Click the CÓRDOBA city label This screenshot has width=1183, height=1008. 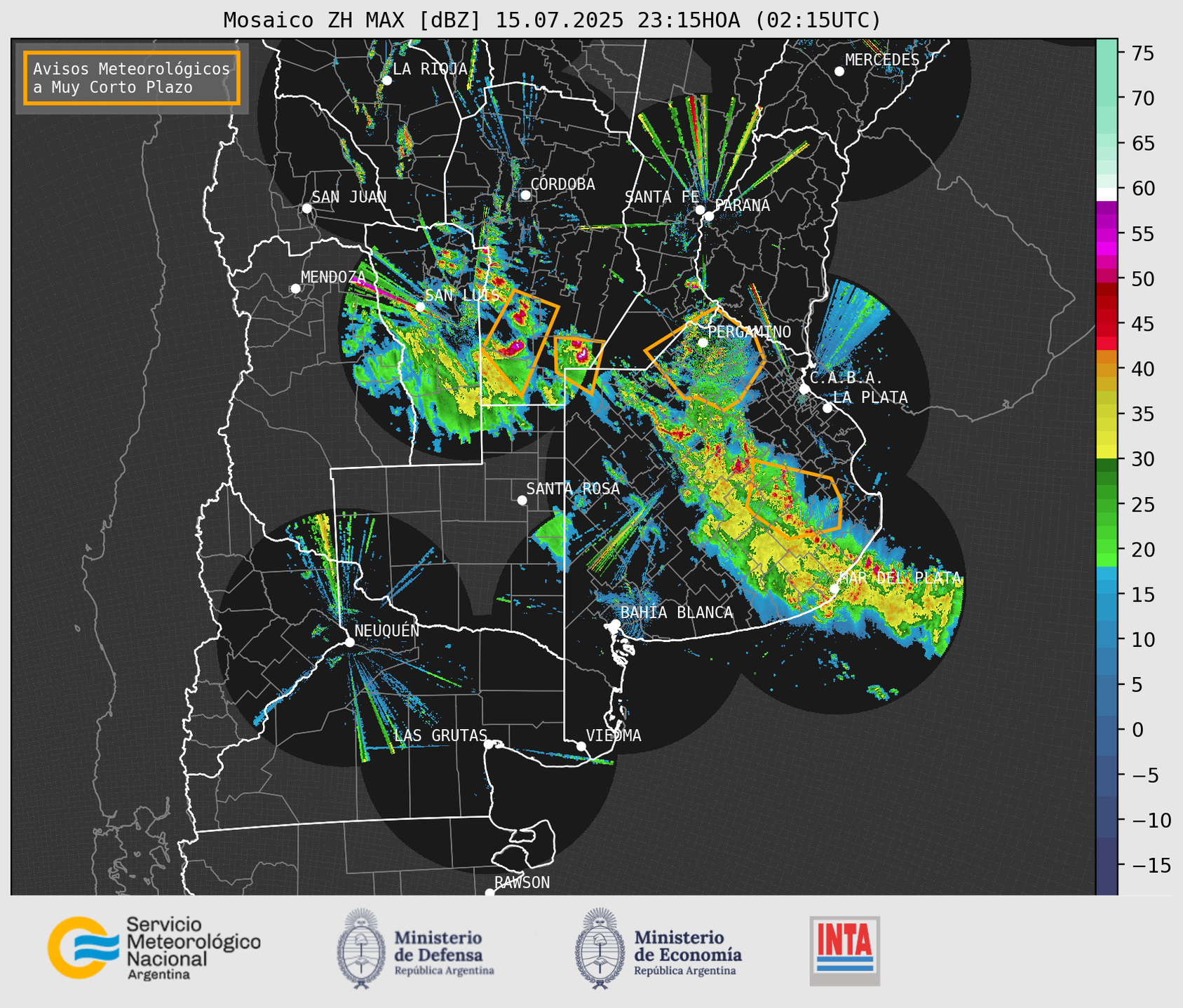pyautogui.click(x=562, y=184)
